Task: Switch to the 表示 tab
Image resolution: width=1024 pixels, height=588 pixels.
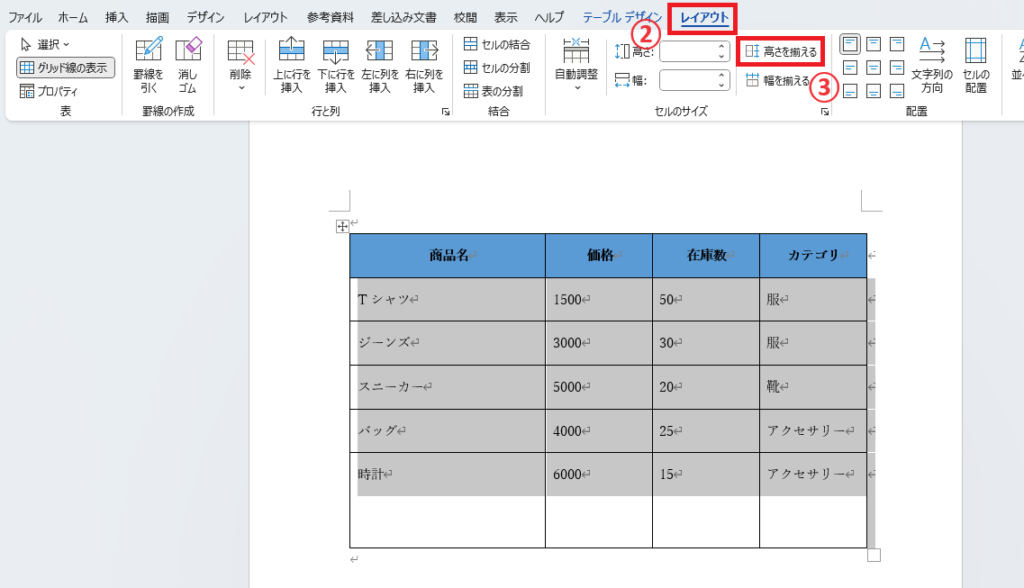Action: coord(505,18)
